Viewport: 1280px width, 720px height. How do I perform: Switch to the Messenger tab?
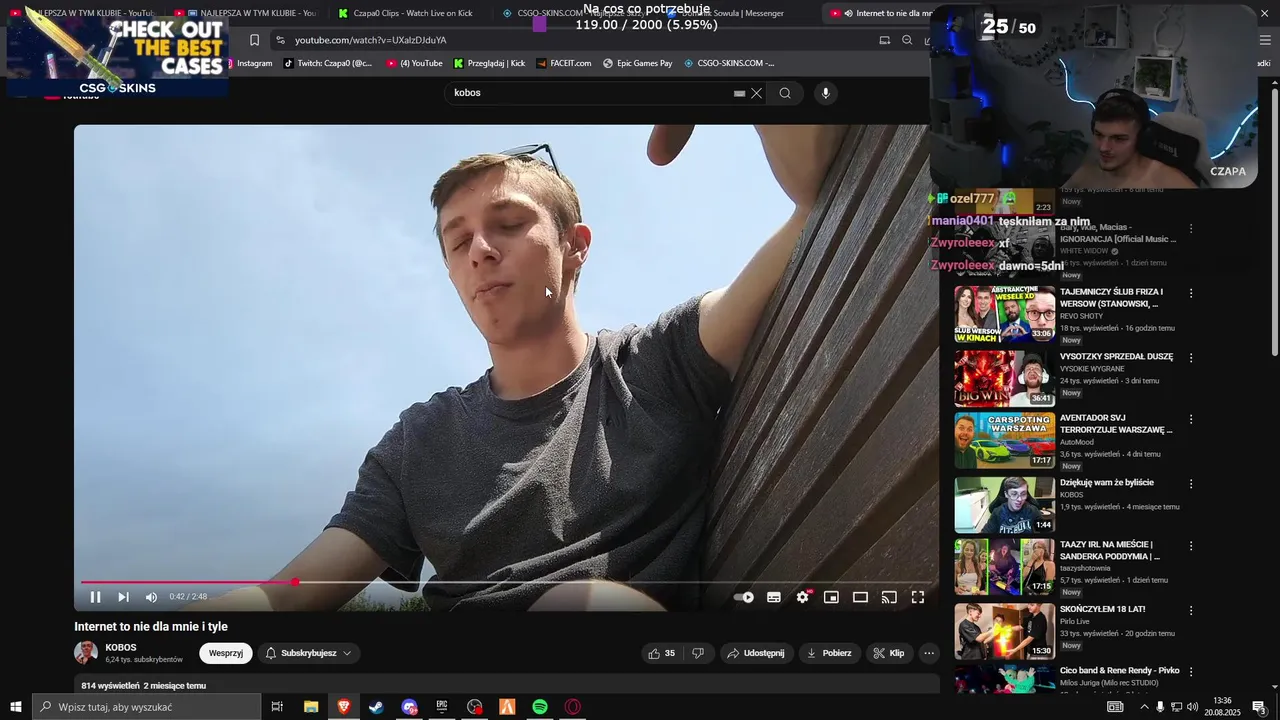point(740,13)
